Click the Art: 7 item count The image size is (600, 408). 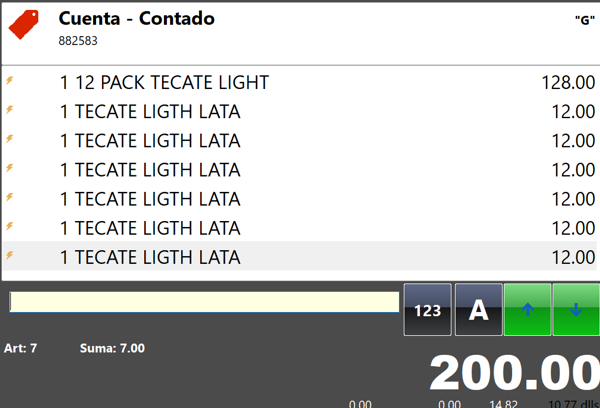[21, 348]
